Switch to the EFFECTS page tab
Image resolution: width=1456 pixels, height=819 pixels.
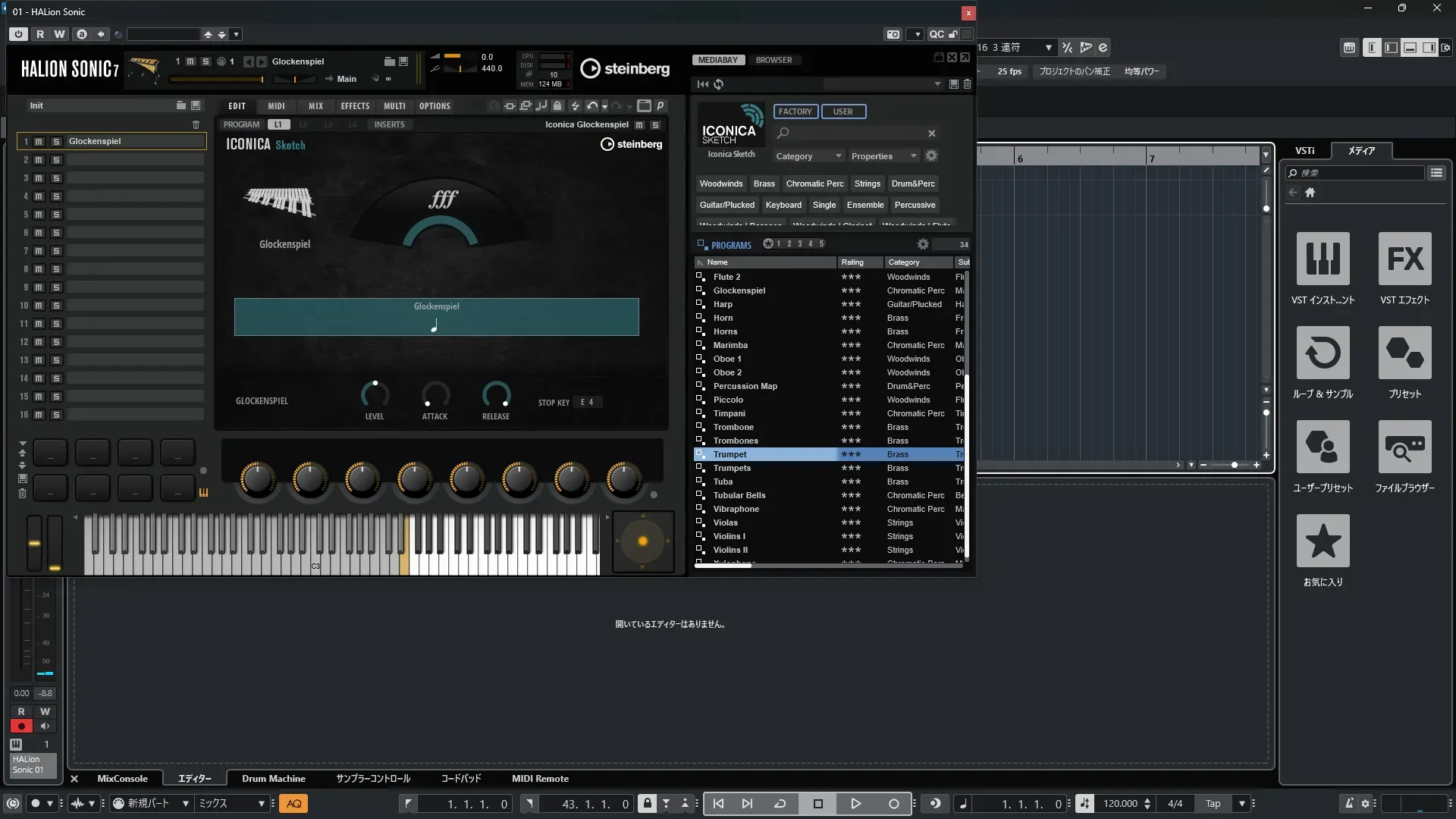coord(355,106)
